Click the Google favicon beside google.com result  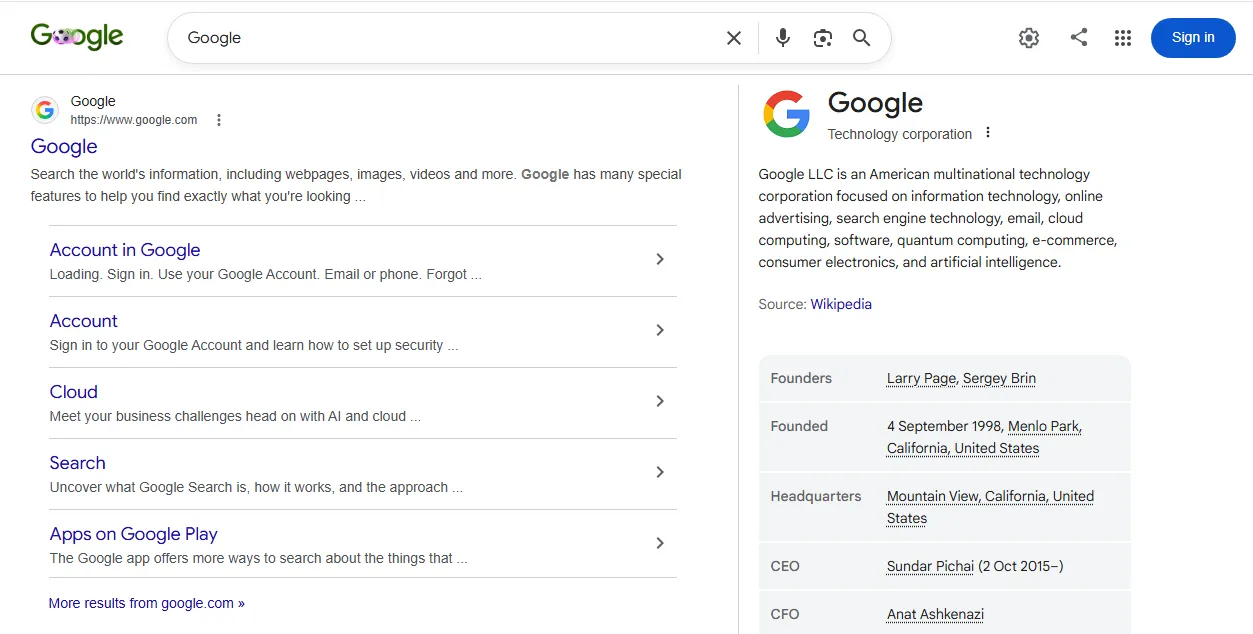(45, 110)
